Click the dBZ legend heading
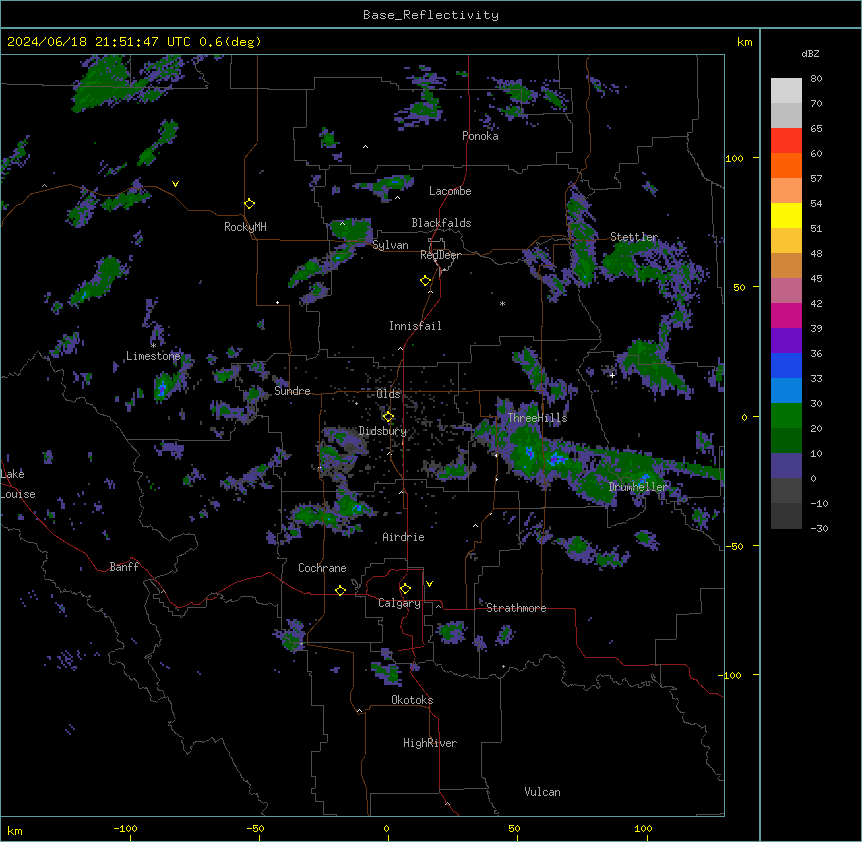Viewport: 862px width, 842px height. [810, 54]
